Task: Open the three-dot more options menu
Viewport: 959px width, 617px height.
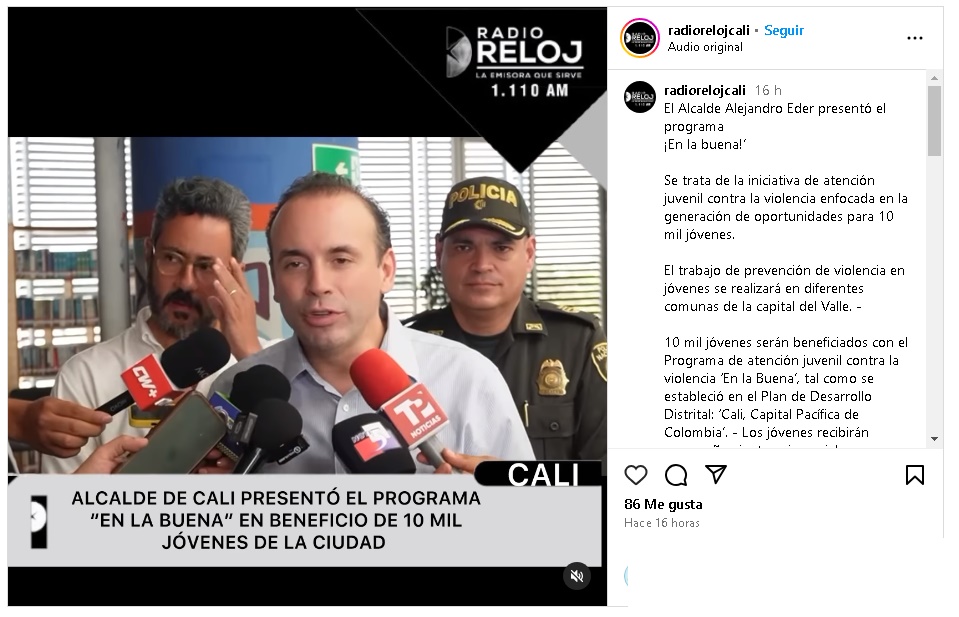Action: [914, 38]
